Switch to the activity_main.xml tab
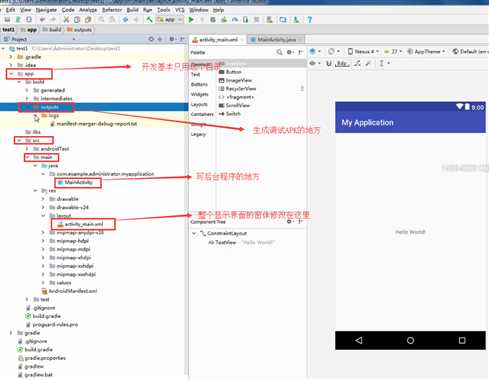489x380 pixels. pyautogui.click(x=218, y=39)
